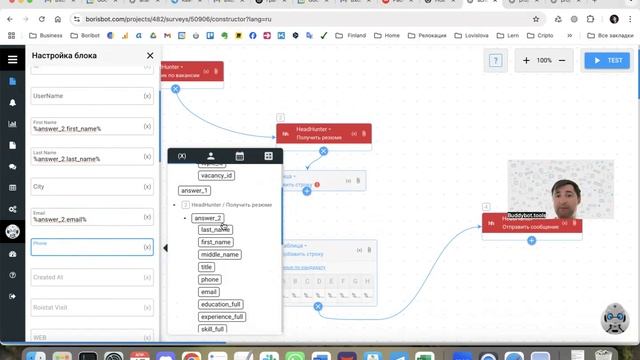Add a connection with plus under error block
The width and height of the screenshot is (640, 360).
[x=307, y=191]
